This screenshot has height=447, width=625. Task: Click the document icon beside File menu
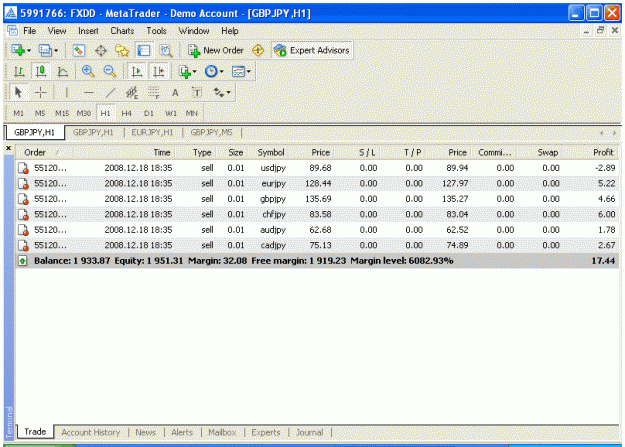12,31
